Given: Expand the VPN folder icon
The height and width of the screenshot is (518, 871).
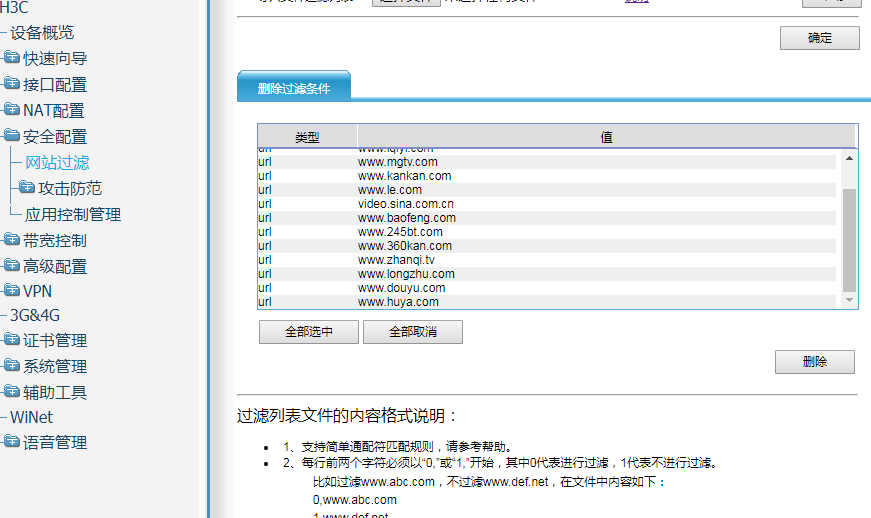Looking at the screenshot, I should coord(11,290).
